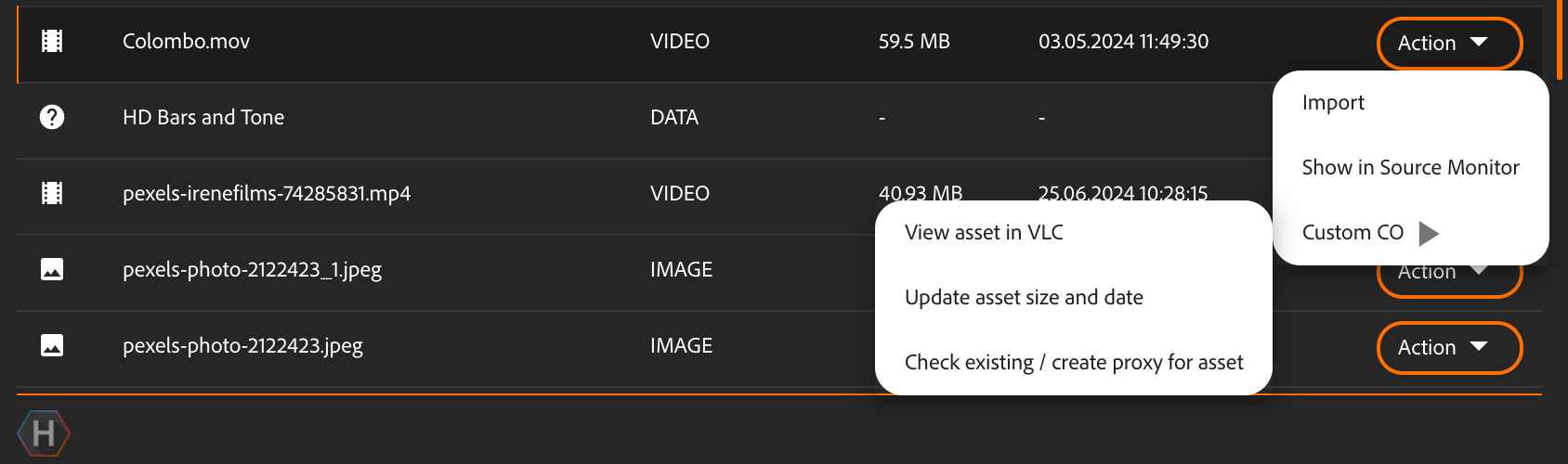Screen dimensions: 1568x464
Task: Select View asset in VLC
Action: click(x=984, y=232)
